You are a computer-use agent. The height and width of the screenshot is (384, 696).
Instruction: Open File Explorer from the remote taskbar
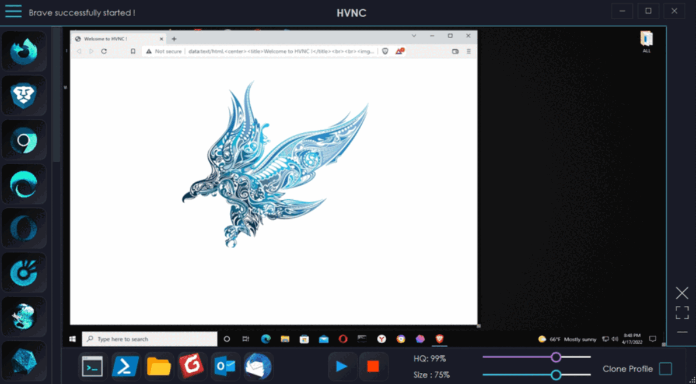[285, 339]
